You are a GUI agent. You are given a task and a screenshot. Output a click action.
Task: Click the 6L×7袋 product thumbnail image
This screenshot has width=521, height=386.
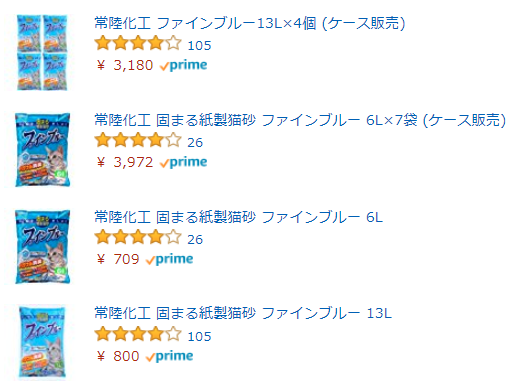[x=43, y=150]
